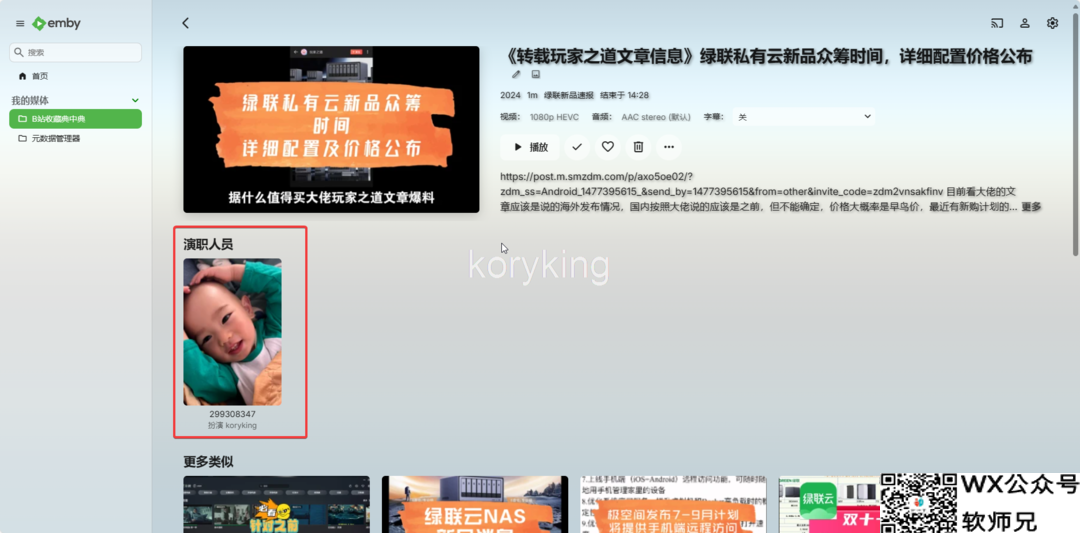The height and width of the screenshot is (533, 1080).
Task: Add the video to favorites
Action: coord(608,147)
